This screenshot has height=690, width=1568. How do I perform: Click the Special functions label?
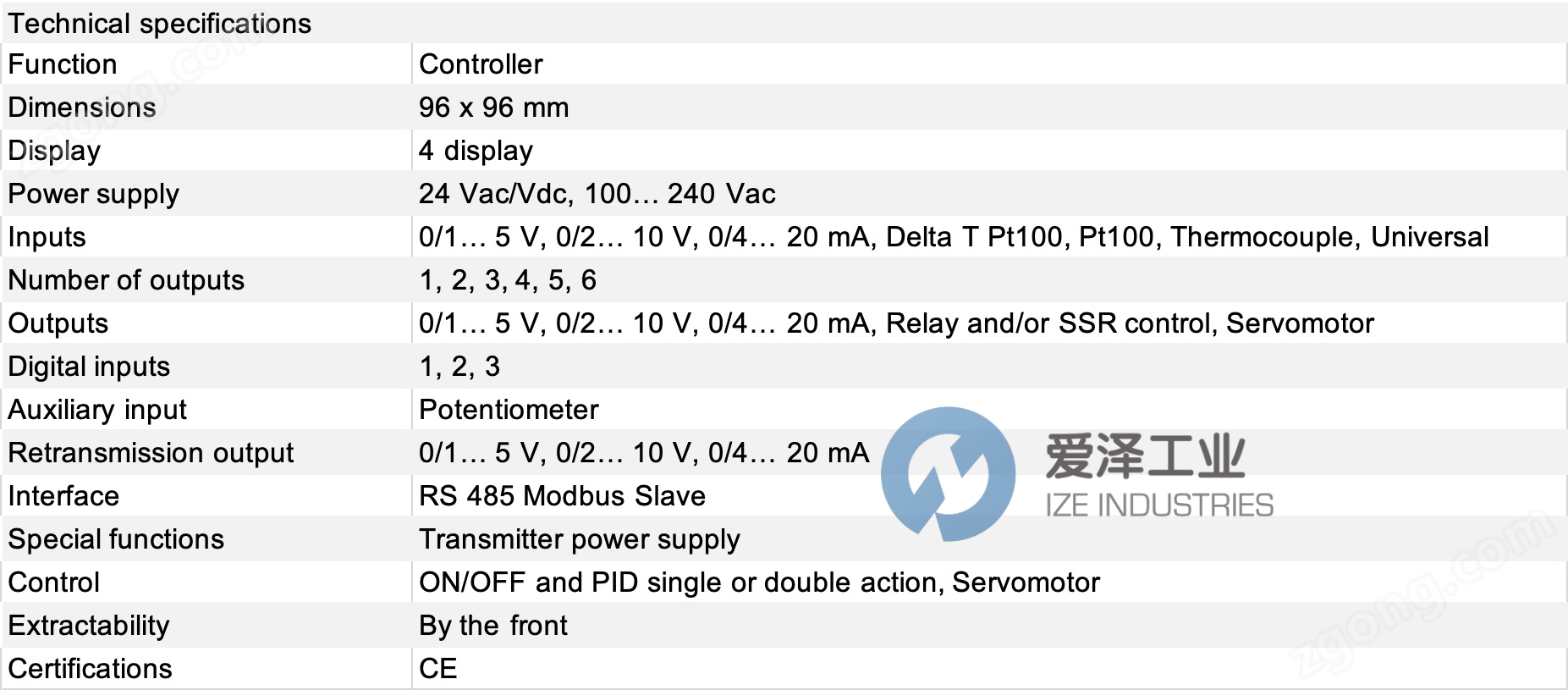(116, 539)
